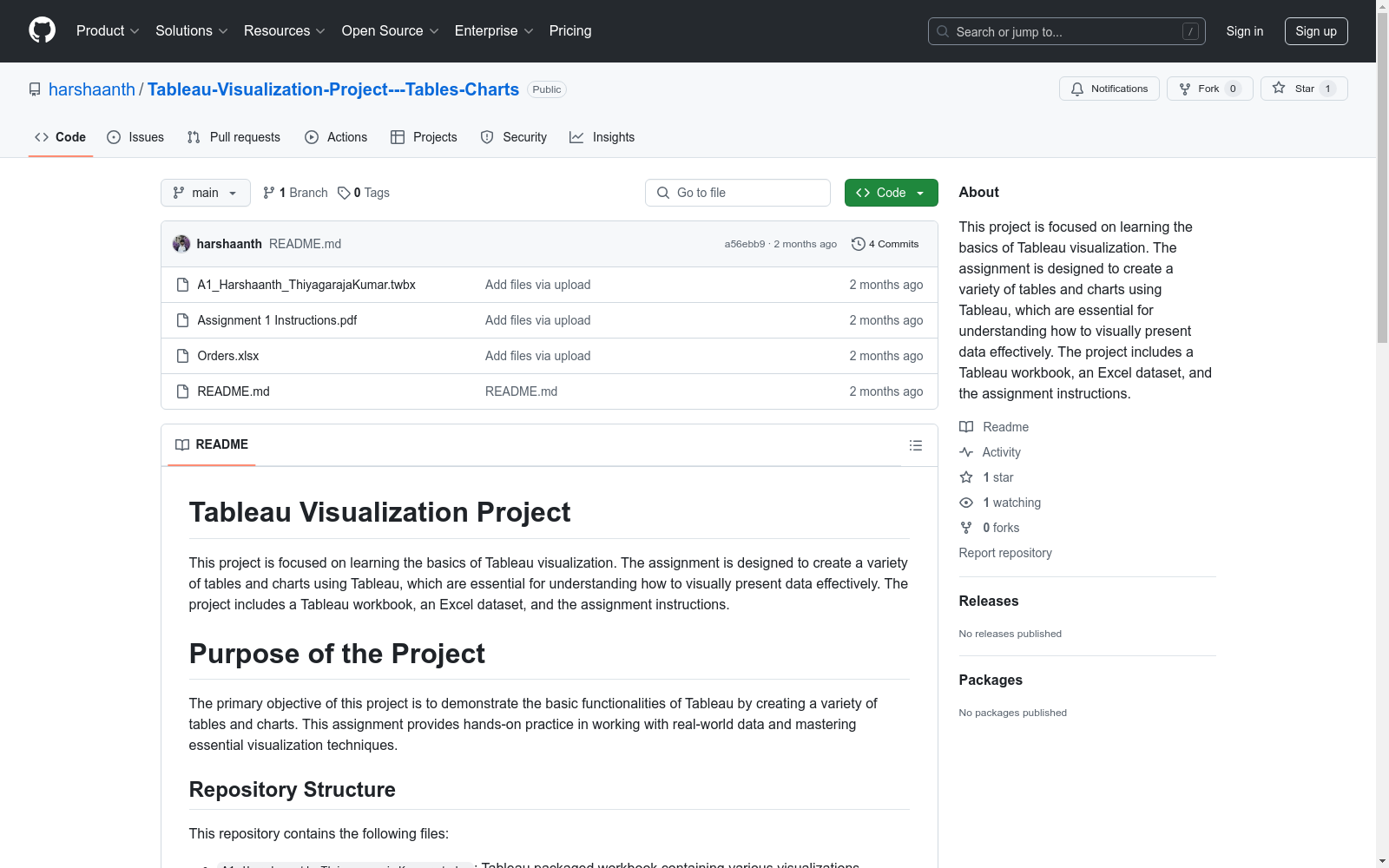Open the README outline icon
1389x868 pixels.
click(916, 445)
